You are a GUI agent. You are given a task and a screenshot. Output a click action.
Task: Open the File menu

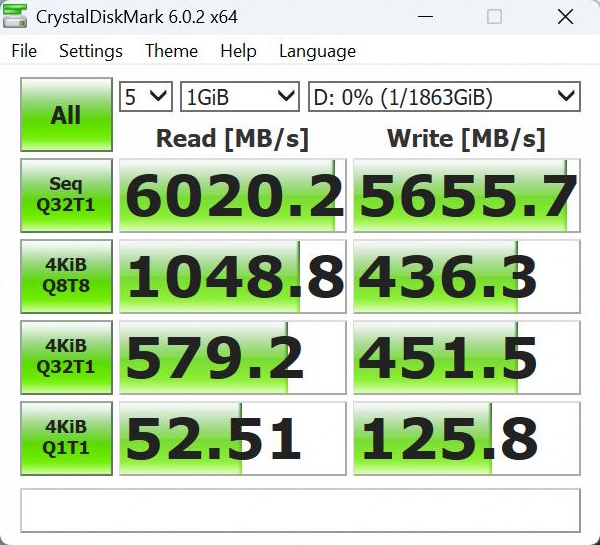(24, 51)
